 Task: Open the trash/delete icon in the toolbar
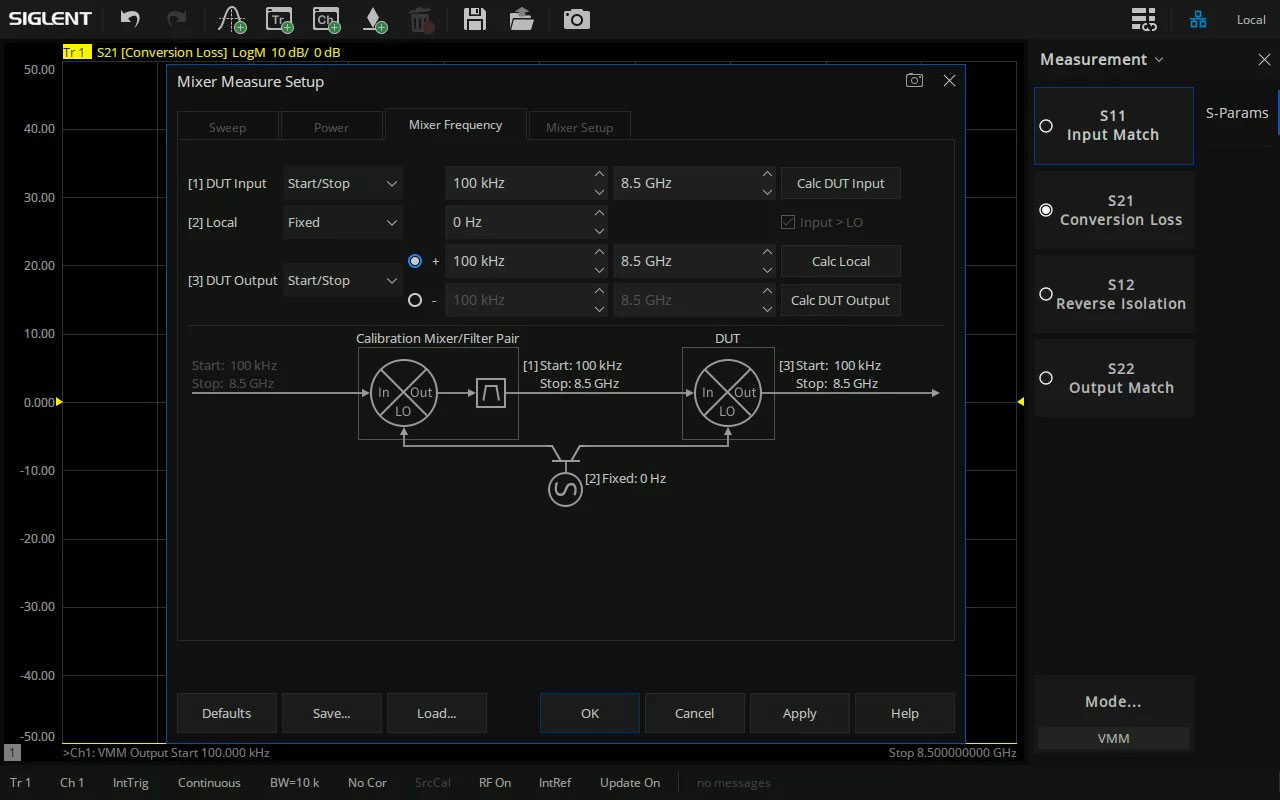422,18
